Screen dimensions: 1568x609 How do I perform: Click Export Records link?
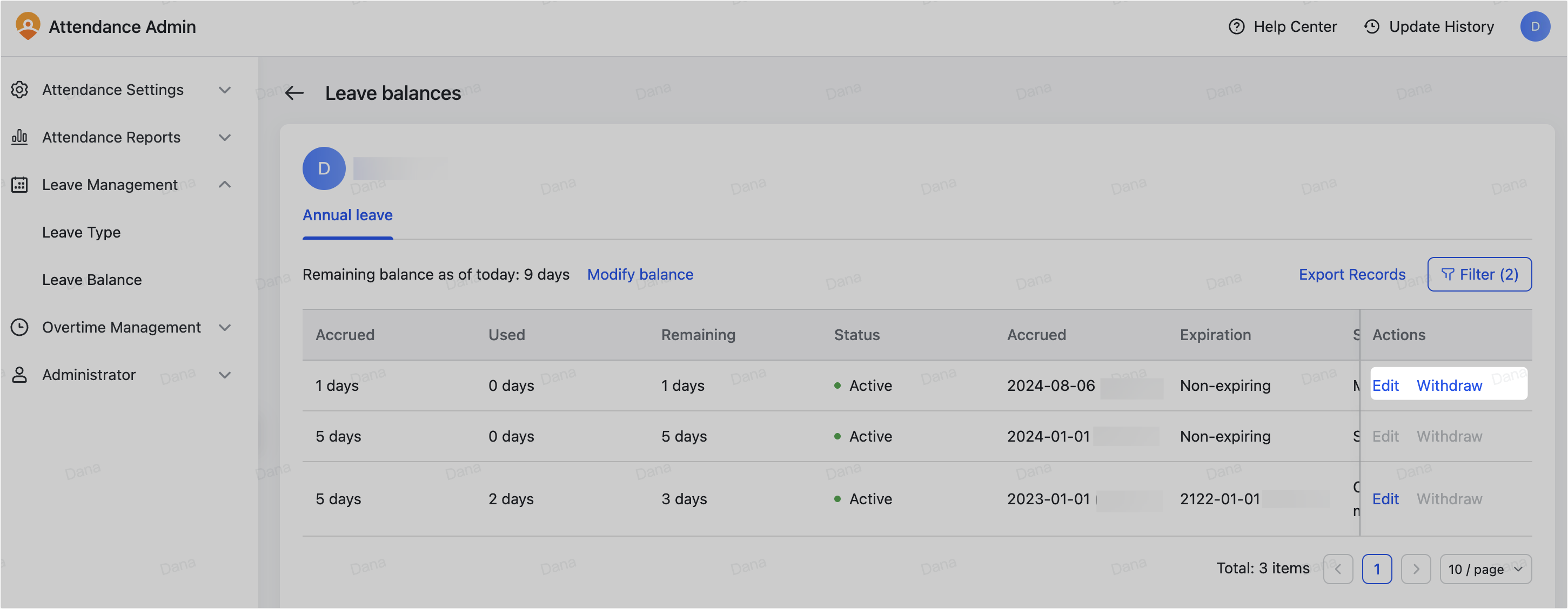pyautogui.click(x=1352, y=274)
